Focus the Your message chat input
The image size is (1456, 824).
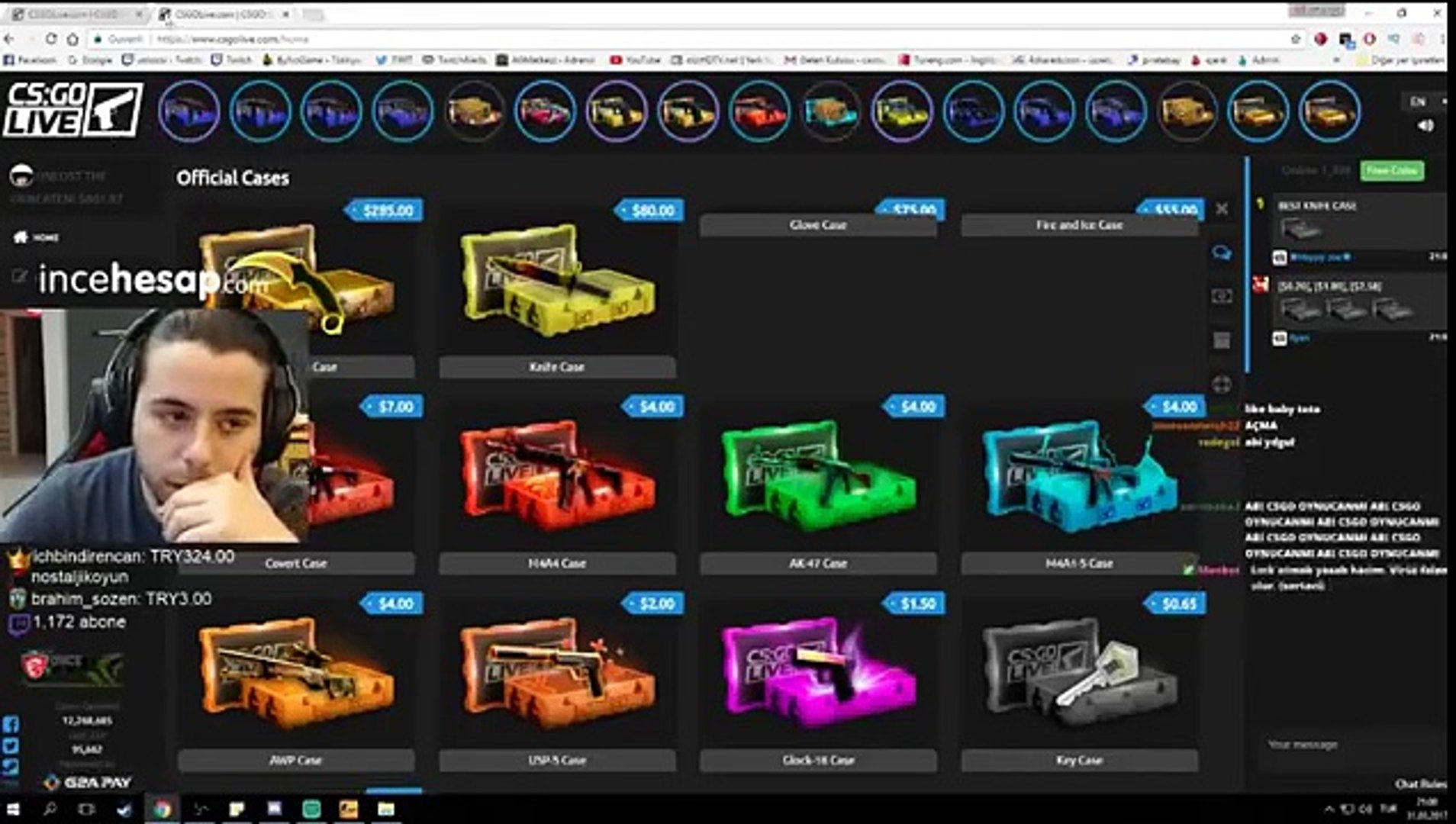[1347, 745]
